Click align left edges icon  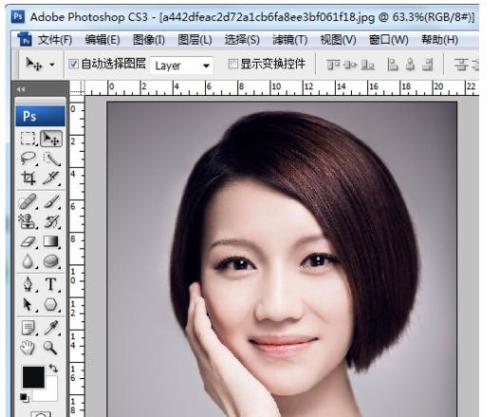point(393,65)
